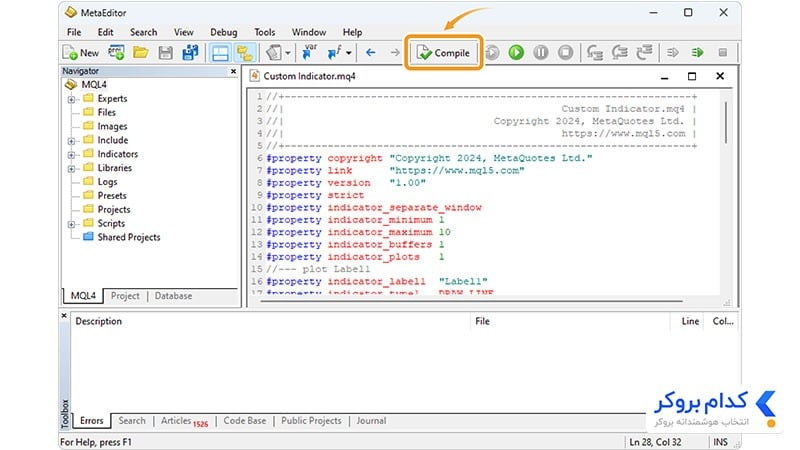Screen dimensions: 800x450
Task: Open the Code Base tab
Action: [245, 421]
